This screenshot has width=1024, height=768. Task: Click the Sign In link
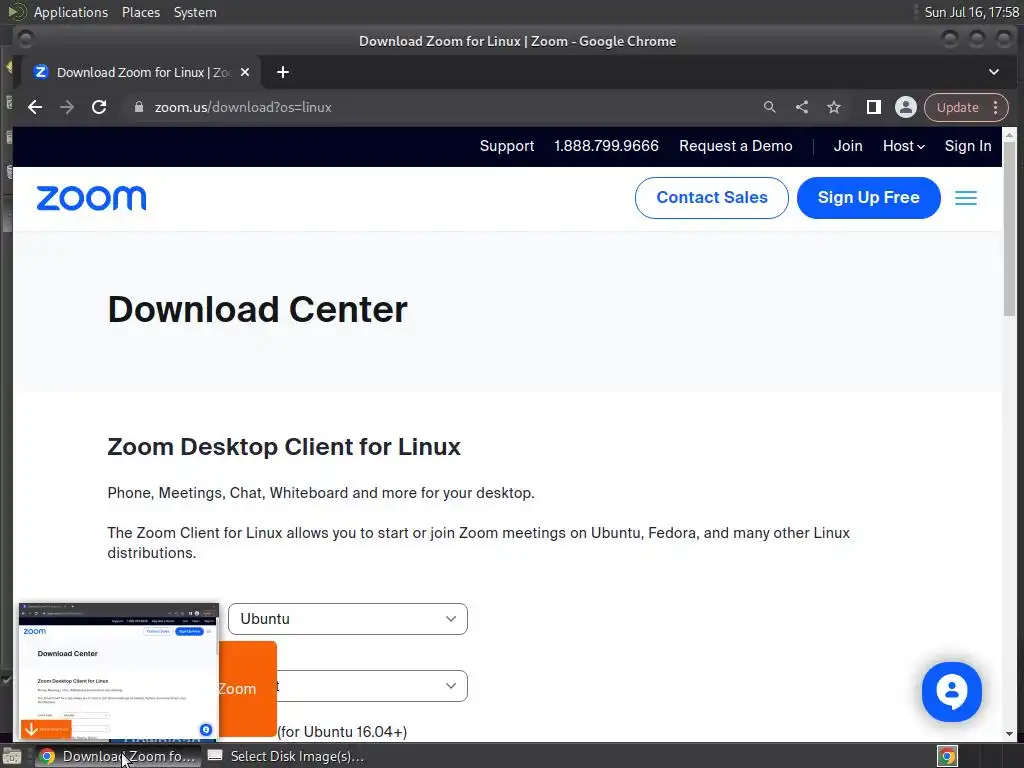point(968,146)
